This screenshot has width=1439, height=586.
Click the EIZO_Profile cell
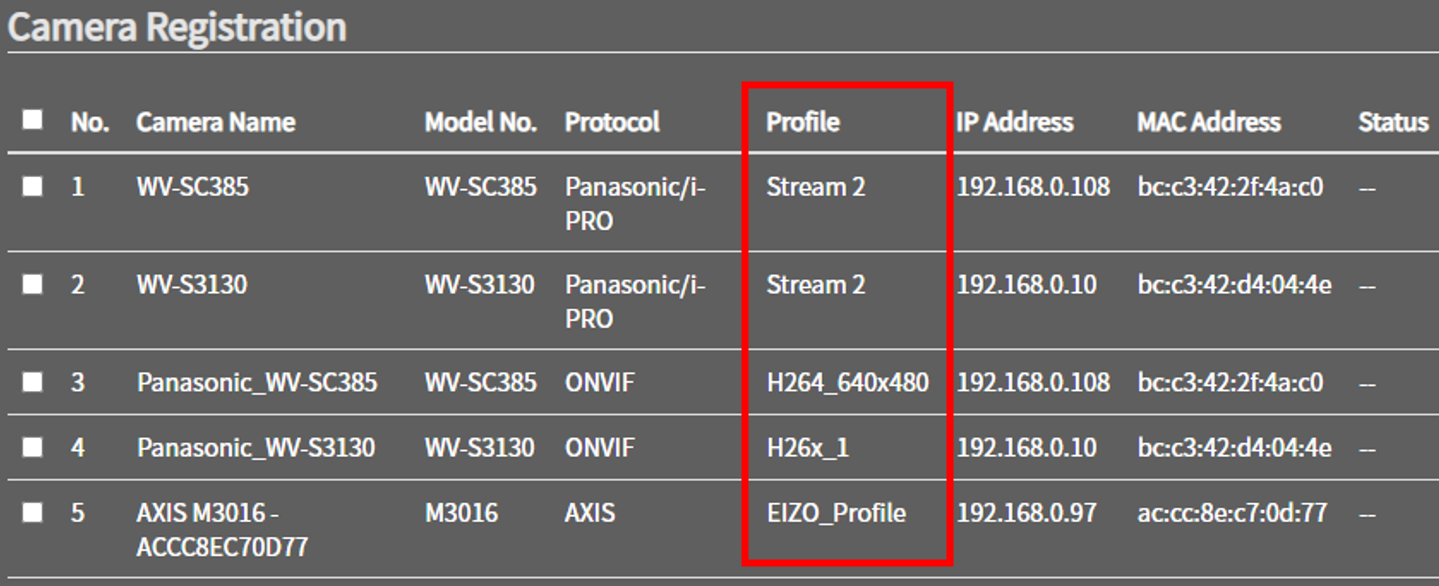coord(836,513)
